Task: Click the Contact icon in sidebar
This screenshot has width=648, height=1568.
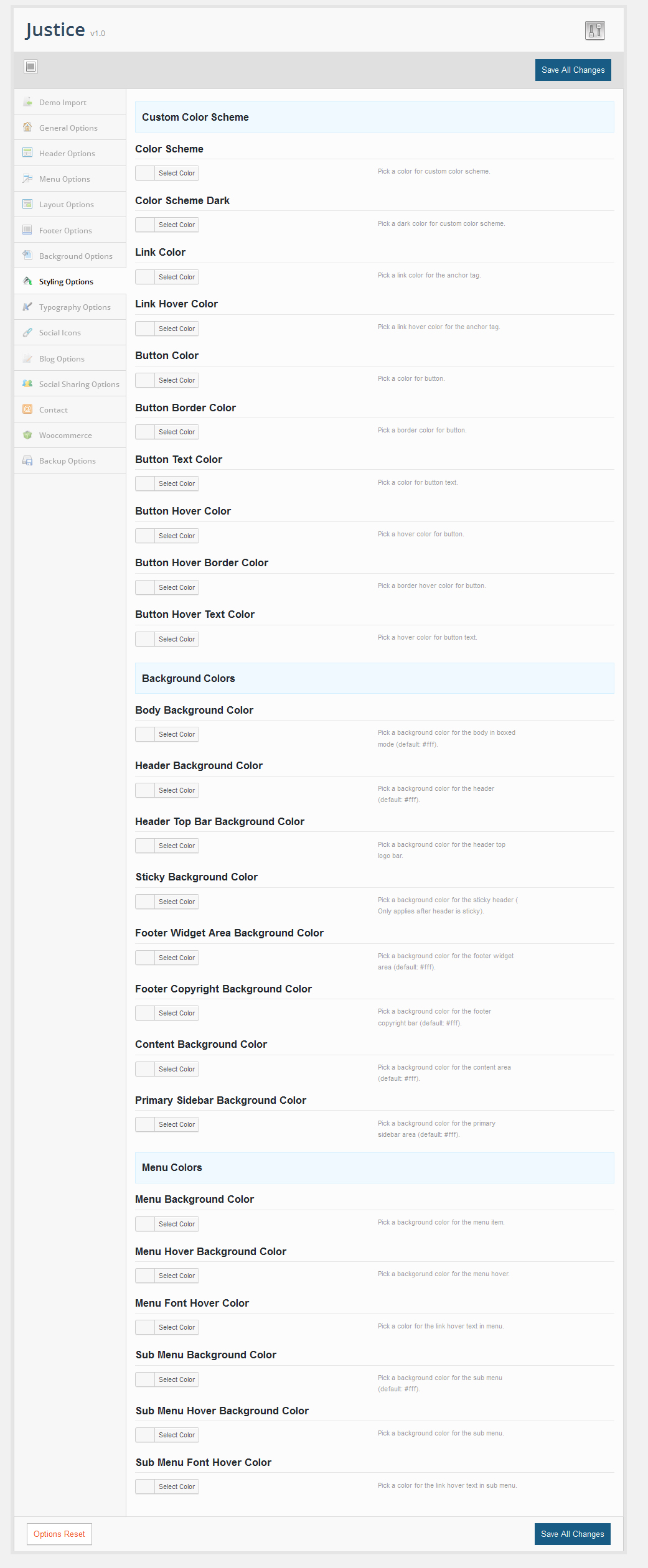Action: (27, 409)
